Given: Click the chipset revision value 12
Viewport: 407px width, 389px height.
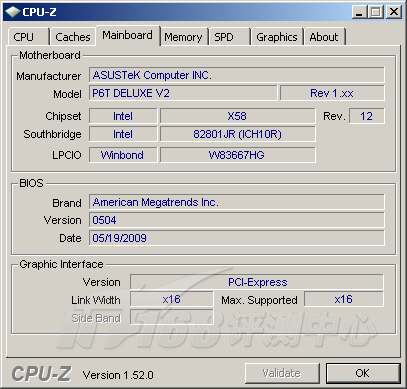Looking at the screenshot, I should [366, 116].
